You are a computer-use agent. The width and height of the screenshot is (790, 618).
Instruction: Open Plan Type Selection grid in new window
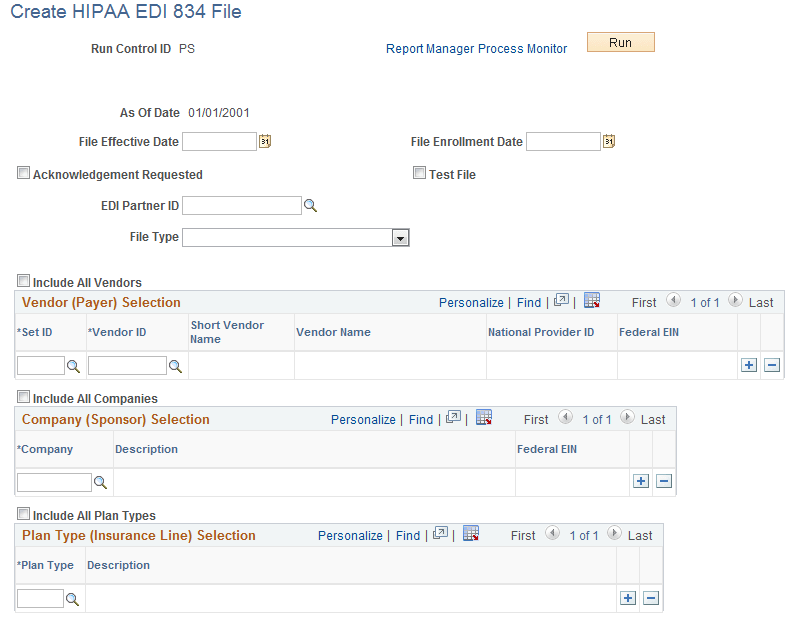pos(440,533)
